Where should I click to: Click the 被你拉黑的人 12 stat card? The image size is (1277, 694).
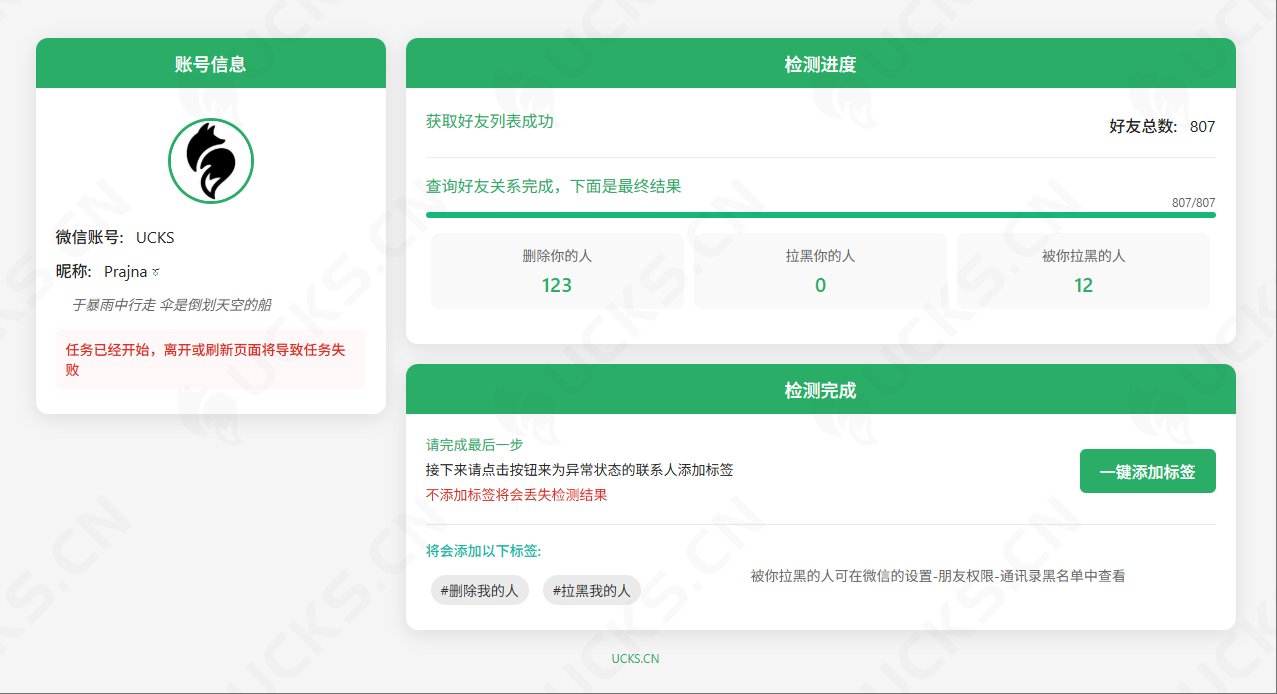pyautogui.click(x=1083, y=271)
